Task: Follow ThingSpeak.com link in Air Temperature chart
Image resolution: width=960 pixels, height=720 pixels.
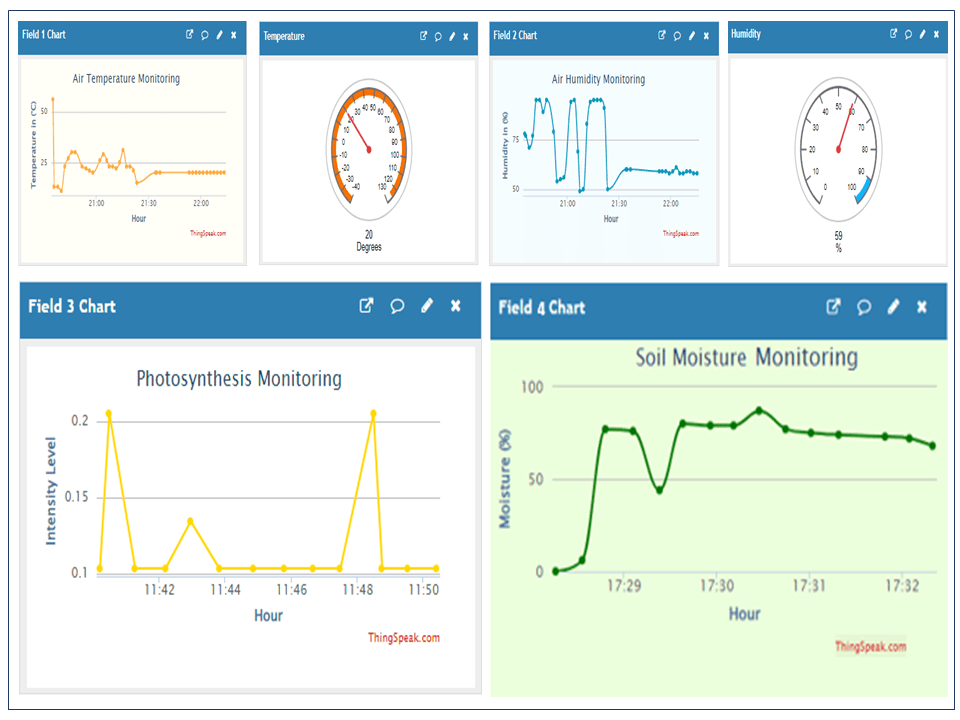Action: tap(208, 233)
